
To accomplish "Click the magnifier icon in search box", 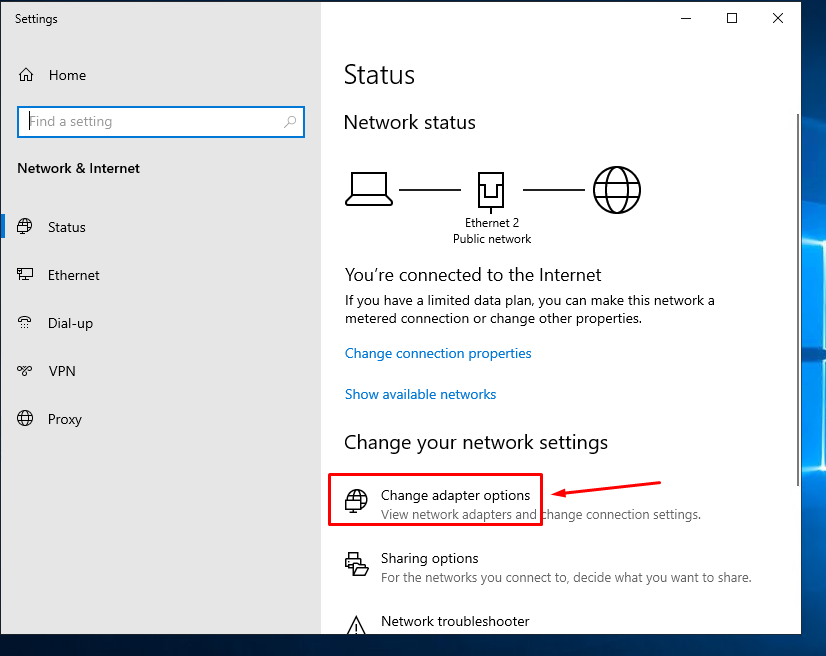I will [290, 122].
